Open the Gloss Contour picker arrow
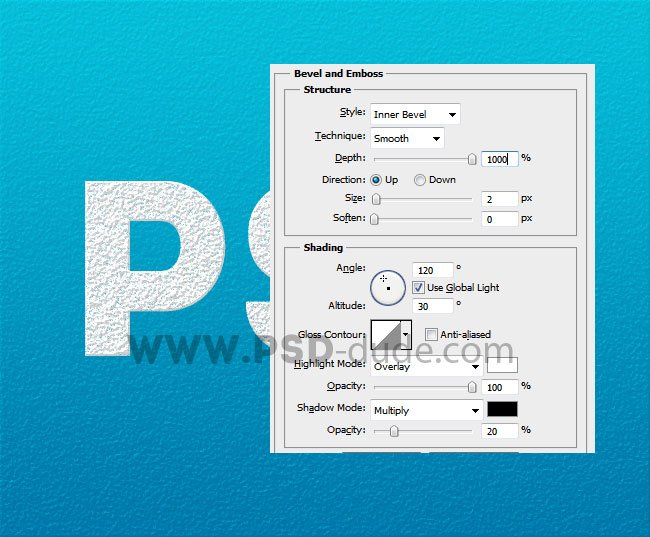 click(x=406, y=335)
